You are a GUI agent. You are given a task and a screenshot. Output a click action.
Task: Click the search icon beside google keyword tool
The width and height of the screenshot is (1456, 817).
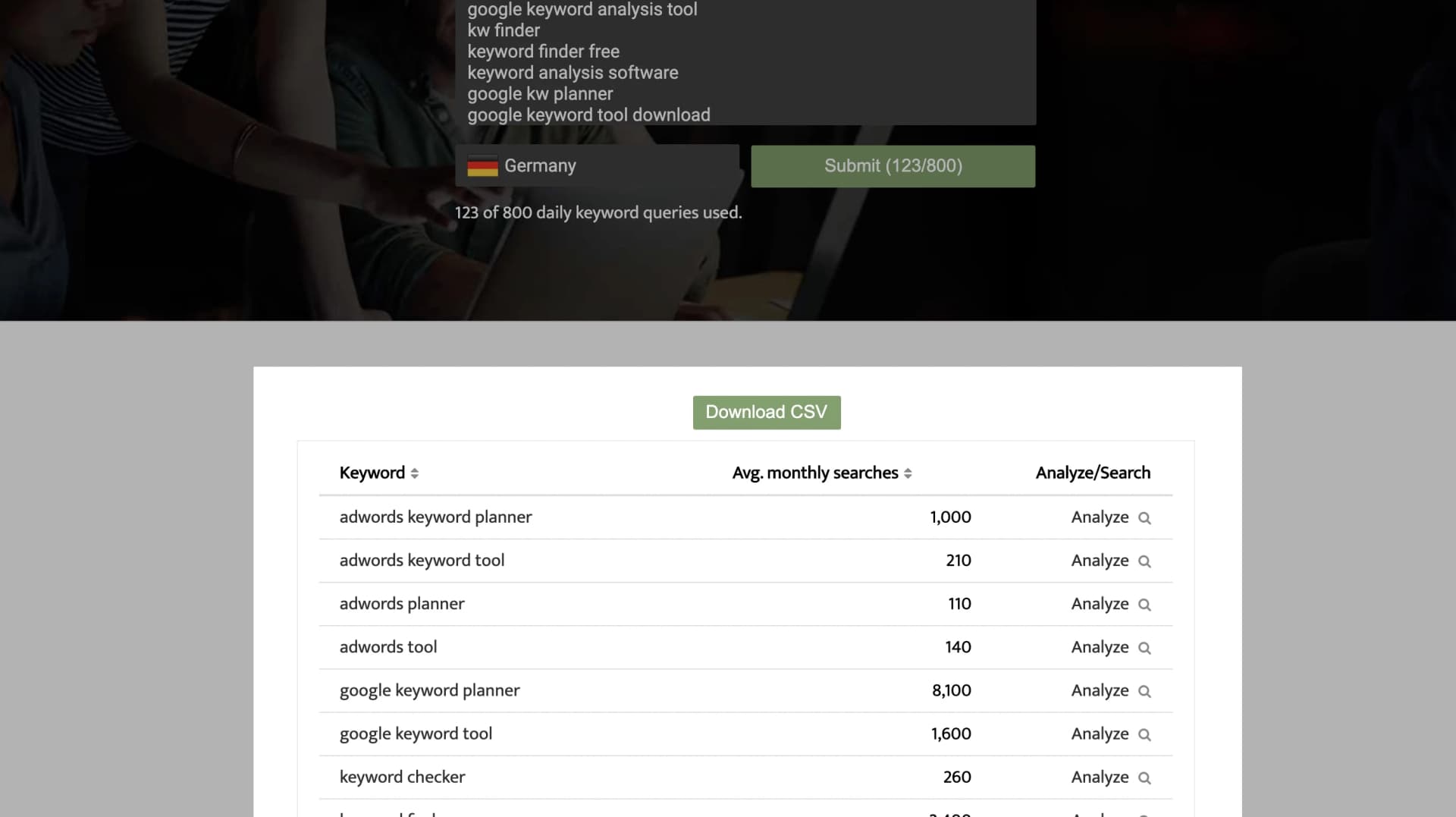[1144, 734]
